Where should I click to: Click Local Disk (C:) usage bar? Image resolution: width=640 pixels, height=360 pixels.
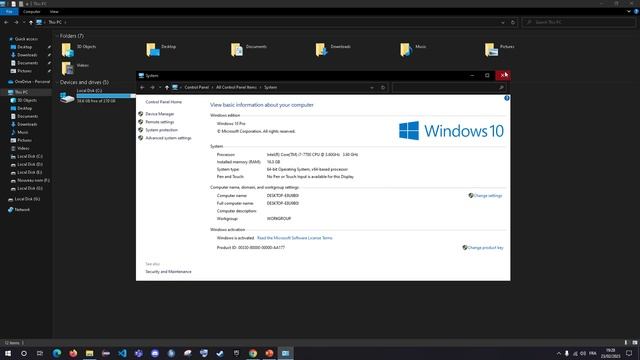[106, 96]
